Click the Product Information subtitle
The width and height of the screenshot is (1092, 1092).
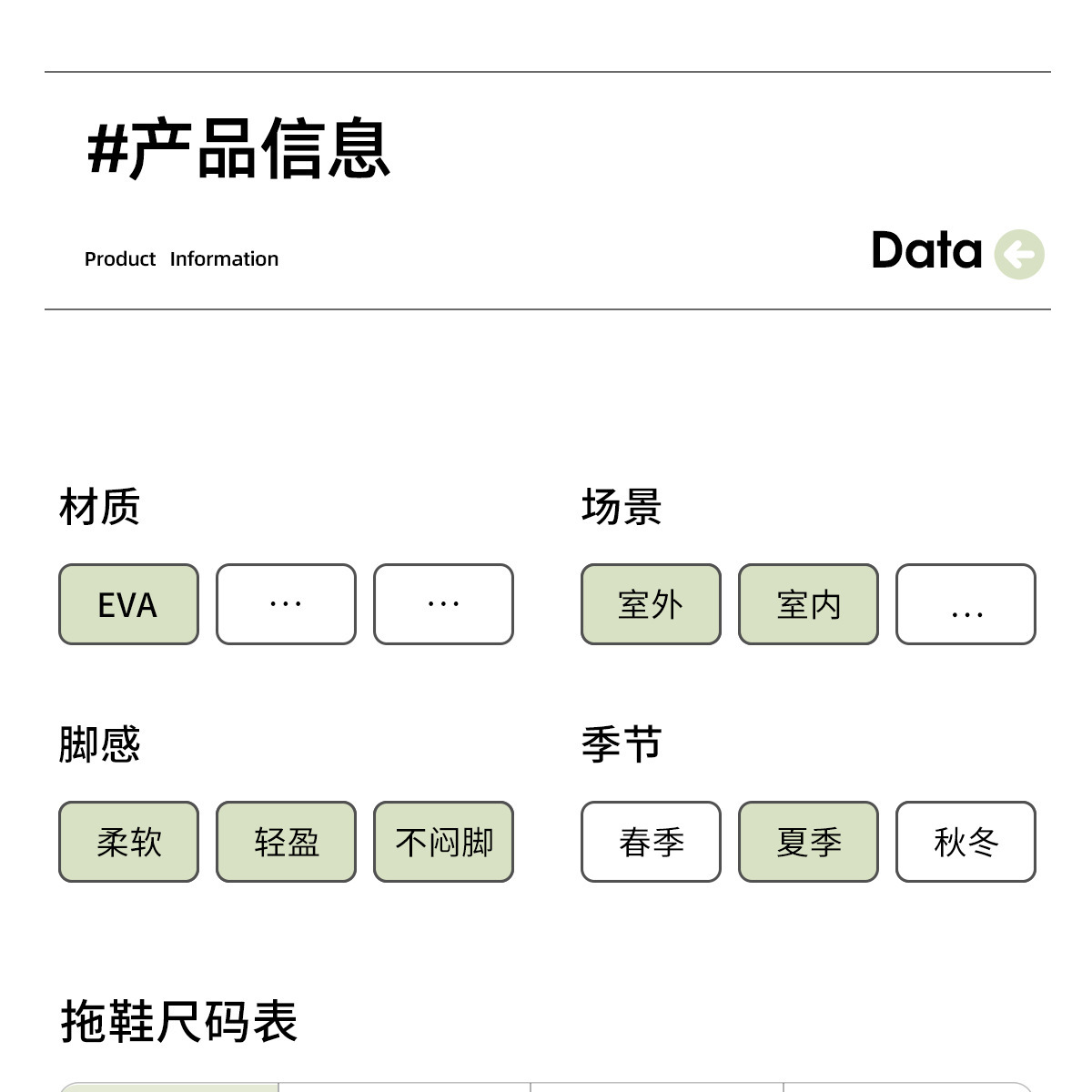click(x=181, y=259)
